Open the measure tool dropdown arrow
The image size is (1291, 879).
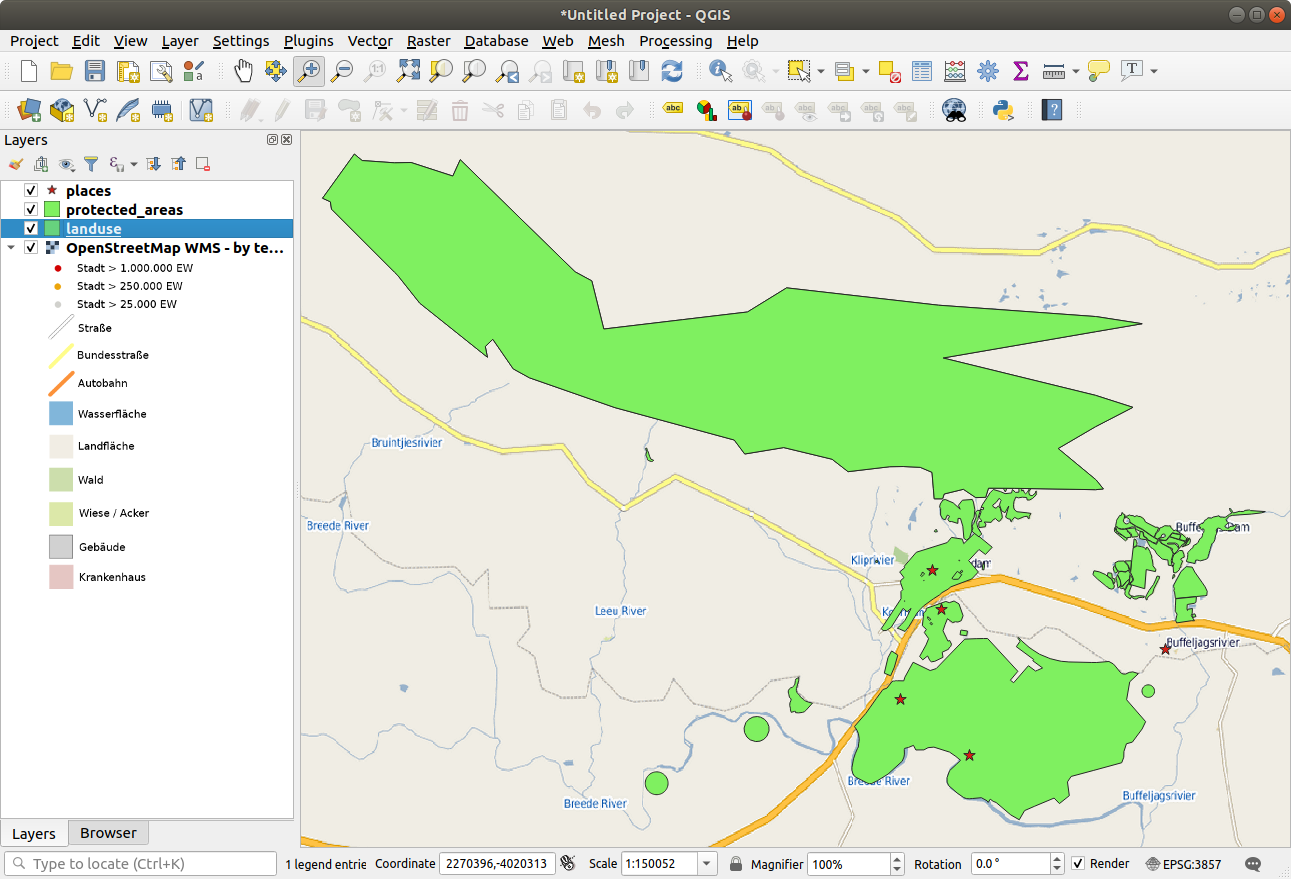click(1076, 71)
